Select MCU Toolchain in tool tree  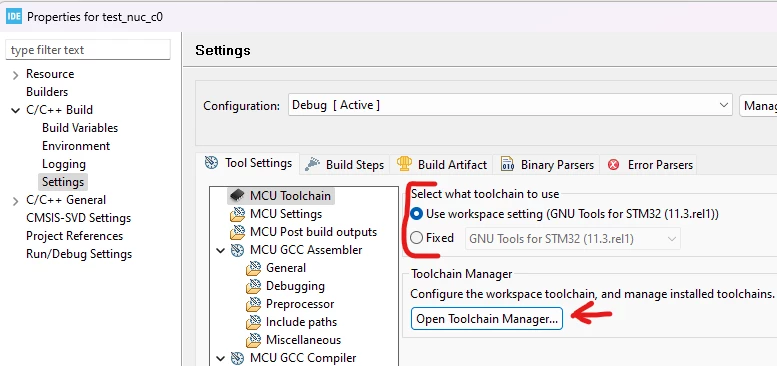(290, 196)
